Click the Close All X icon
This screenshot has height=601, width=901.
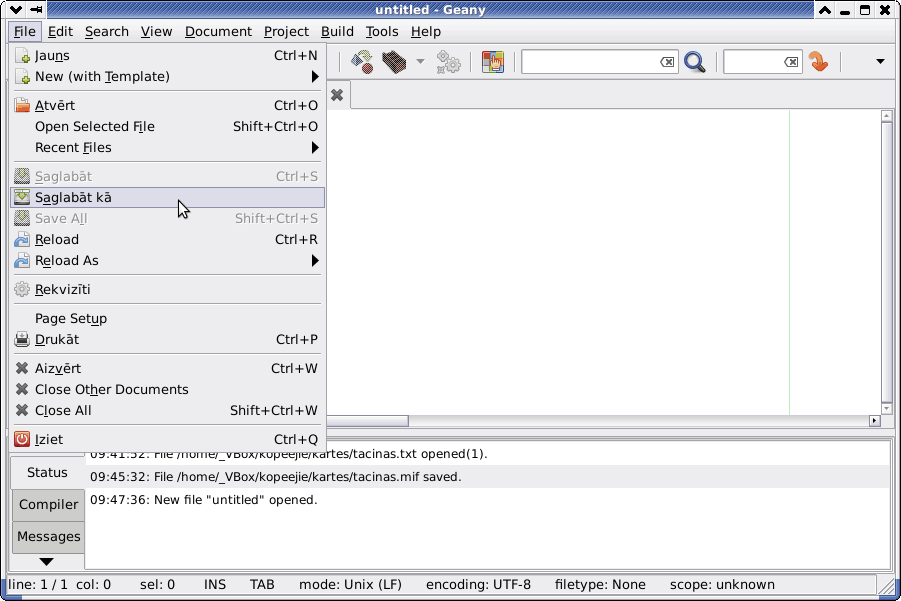tap(22, 411)
